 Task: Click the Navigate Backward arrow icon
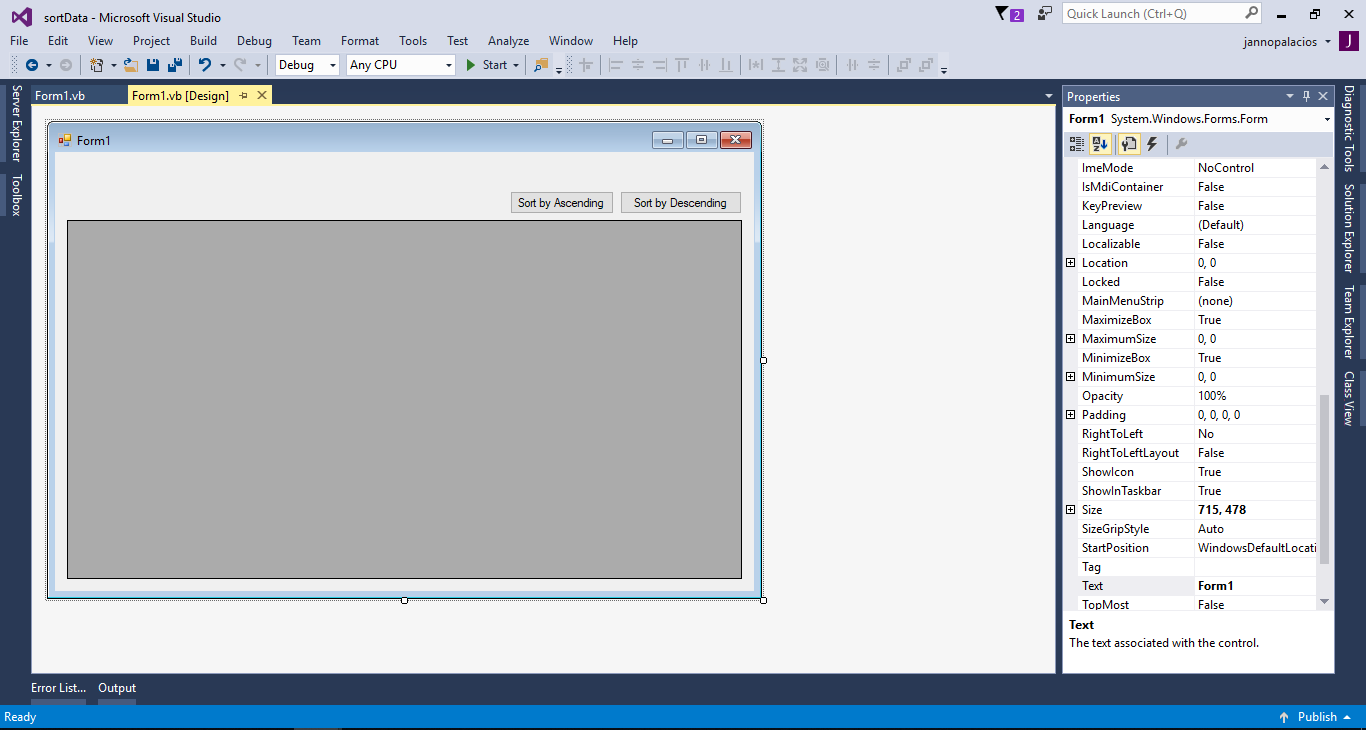[32, 65]
